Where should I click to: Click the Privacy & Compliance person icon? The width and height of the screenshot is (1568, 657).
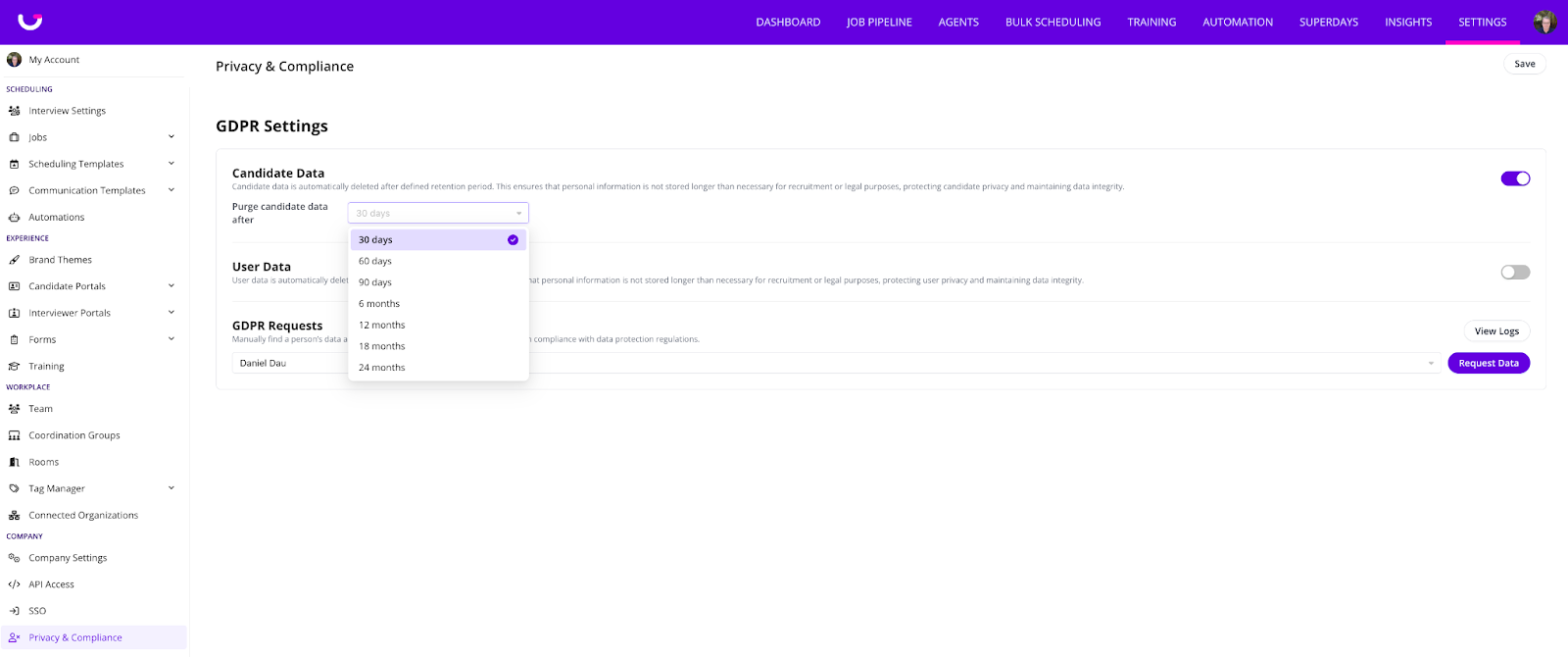14,637
